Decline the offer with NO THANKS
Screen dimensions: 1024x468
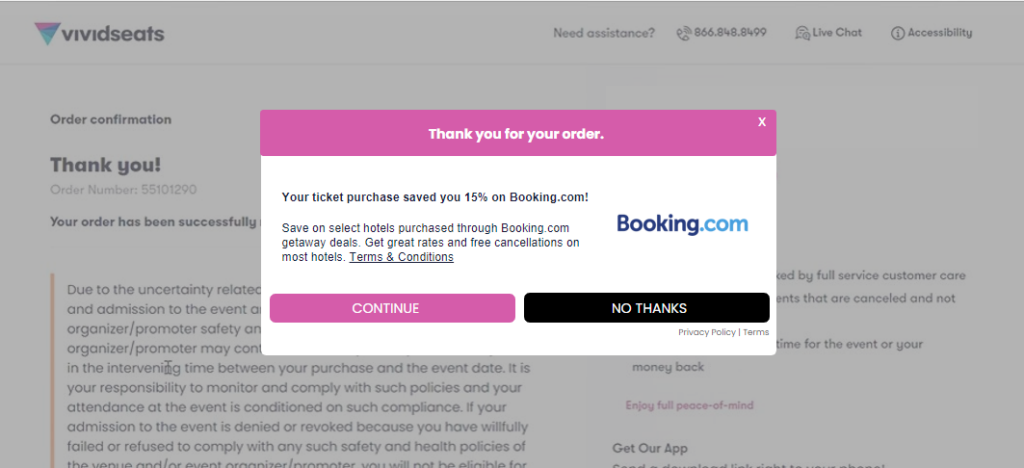648,308
